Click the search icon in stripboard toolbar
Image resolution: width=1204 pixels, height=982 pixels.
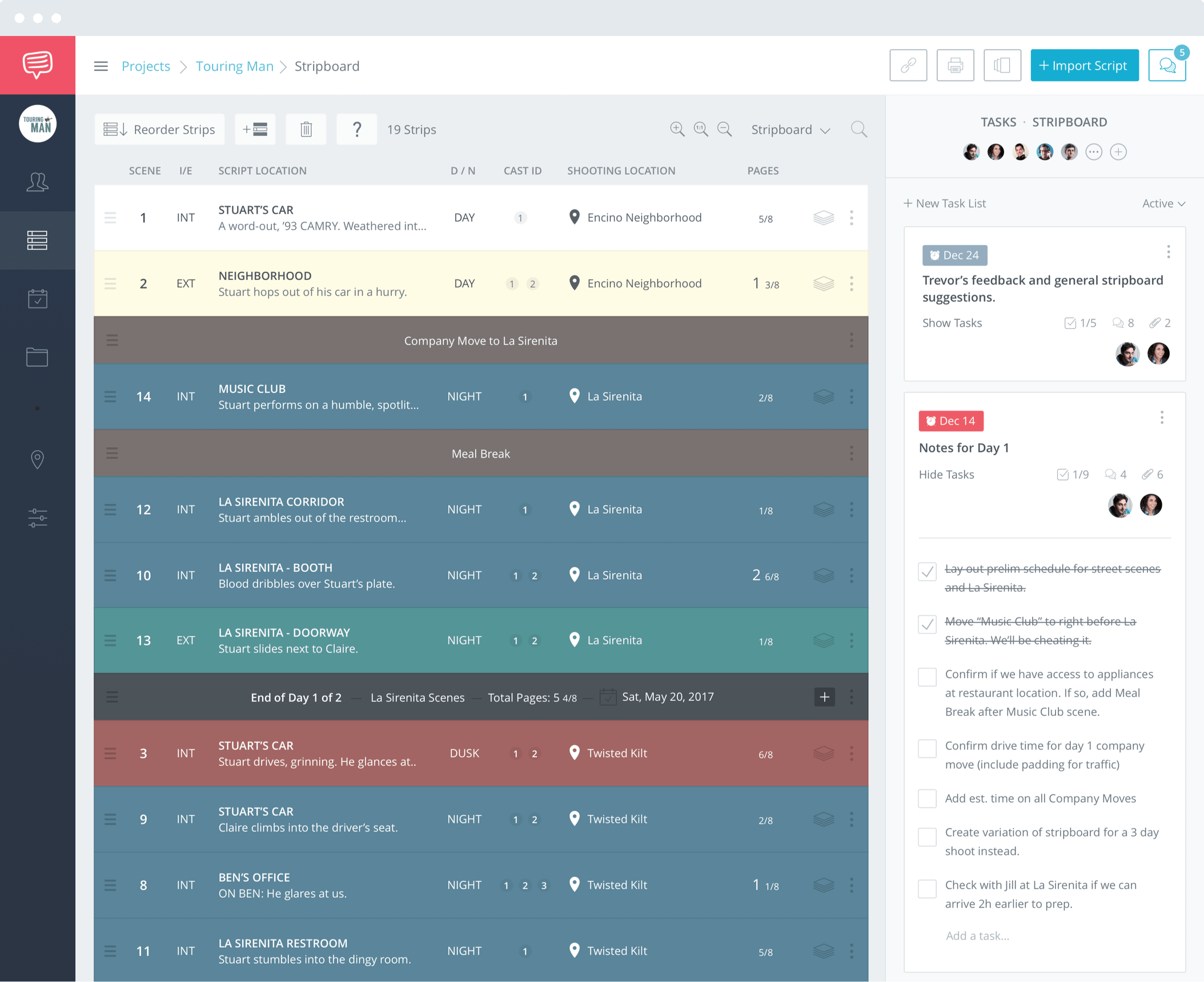coord(859,130)
